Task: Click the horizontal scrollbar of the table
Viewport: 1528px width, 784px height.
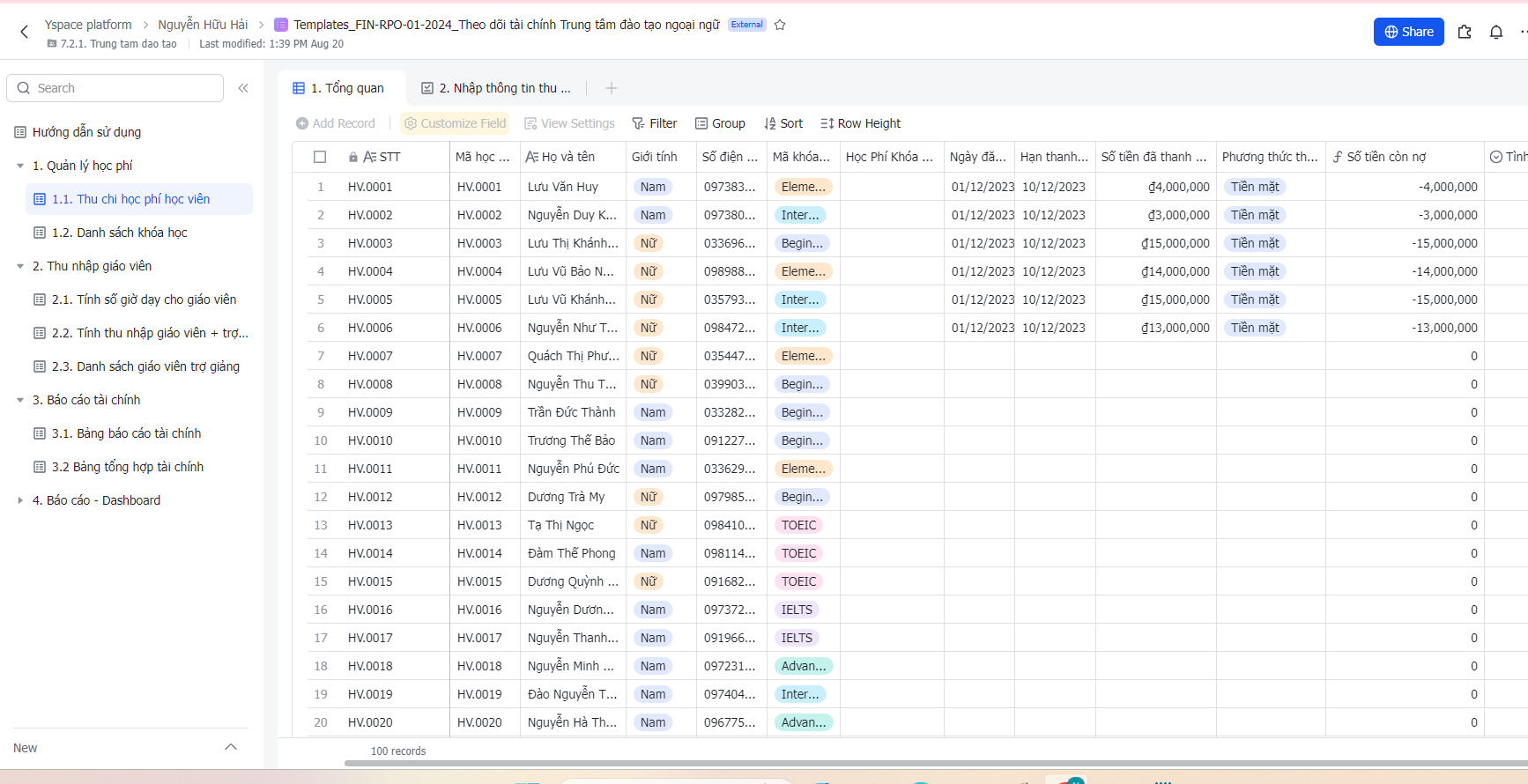Action: click(934, 764)
